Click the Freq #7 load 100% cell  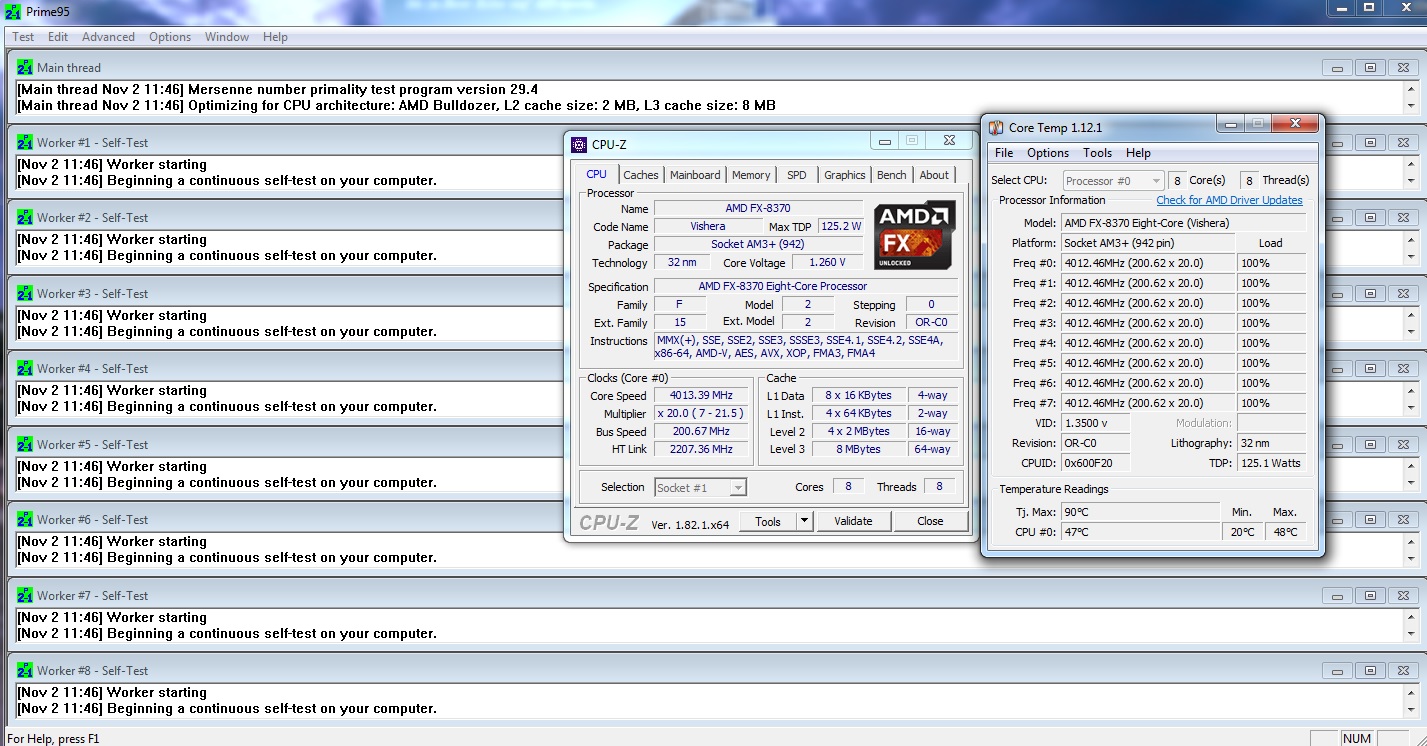(1271, 403)
